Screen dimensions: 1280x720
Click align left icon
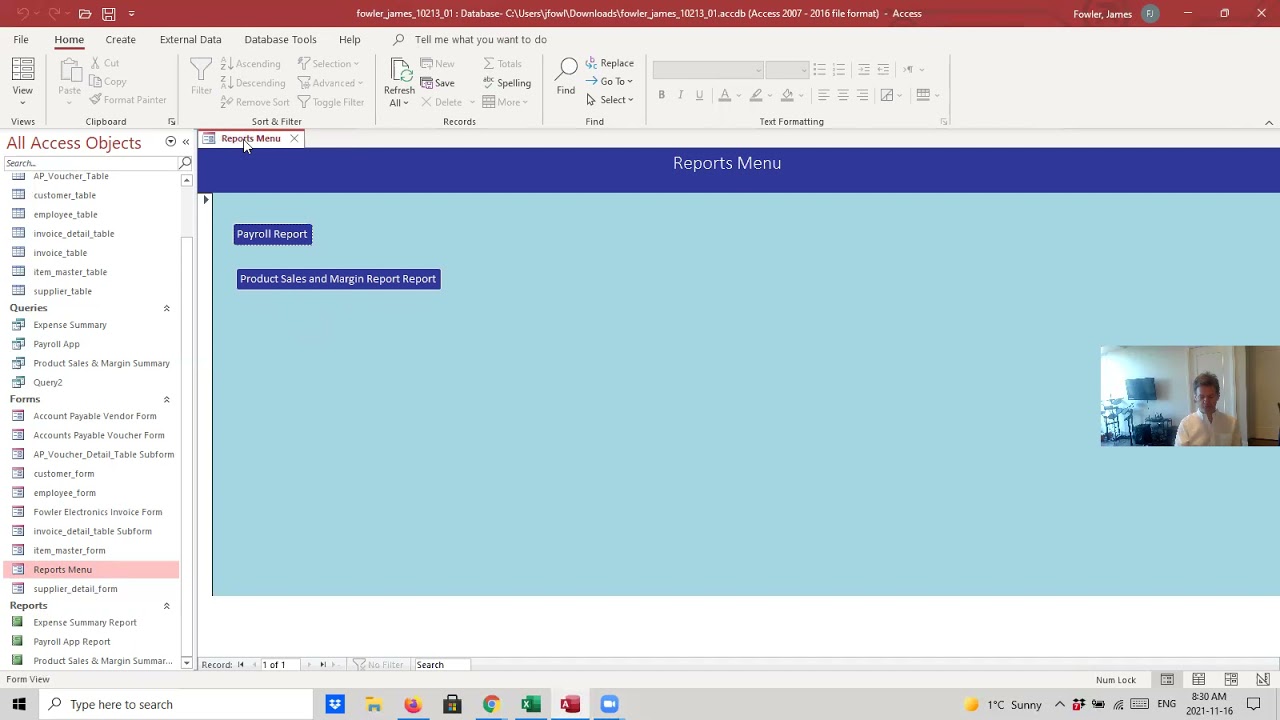(823, 95)
